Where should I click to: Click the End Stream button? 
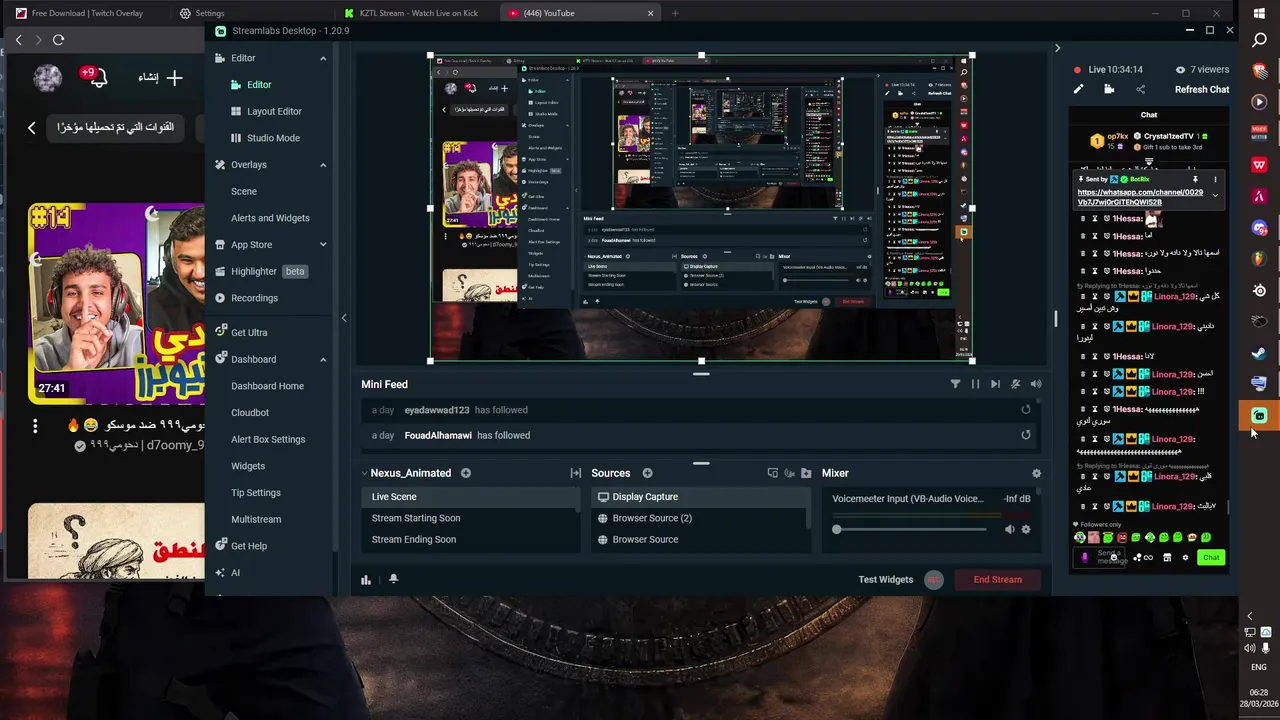(997, 580)
